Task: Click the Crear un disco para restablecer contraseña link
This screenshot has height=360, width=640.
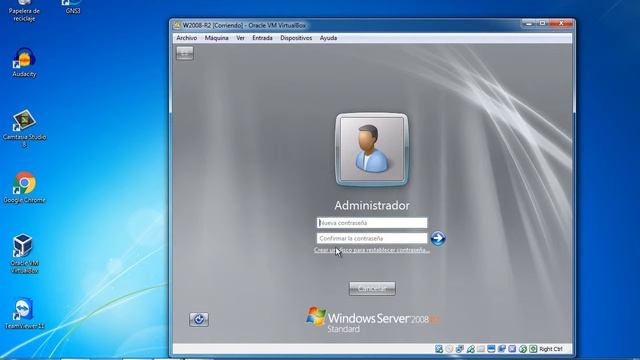Action: tap(372, 250)
